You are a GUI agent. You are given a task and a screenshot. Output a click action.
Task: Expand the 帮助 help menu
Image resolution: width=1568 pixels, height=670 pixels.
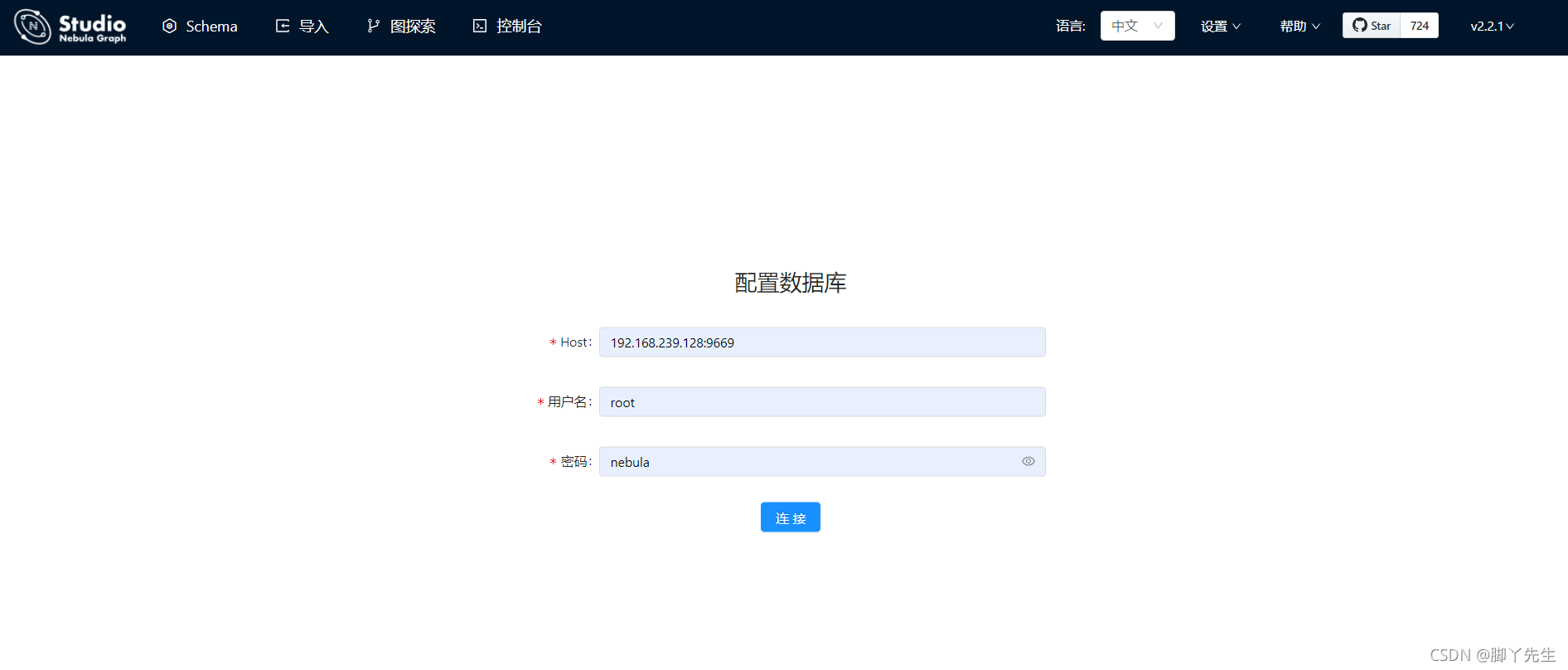click(x=1300, y=27)
